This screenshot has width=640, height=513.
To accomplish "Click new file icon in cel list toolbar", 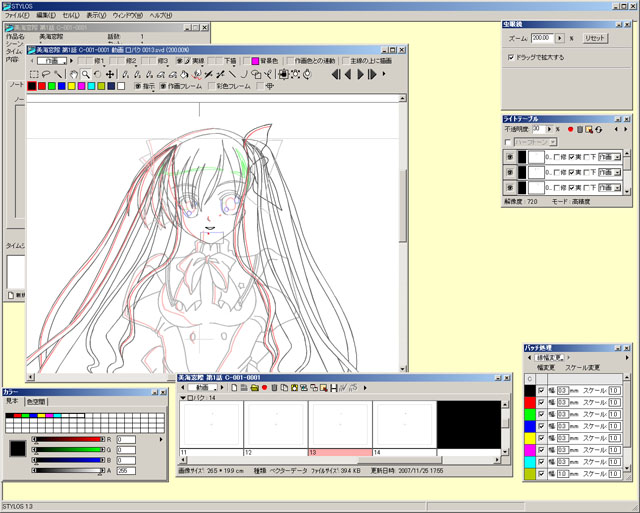I will 234,388.
